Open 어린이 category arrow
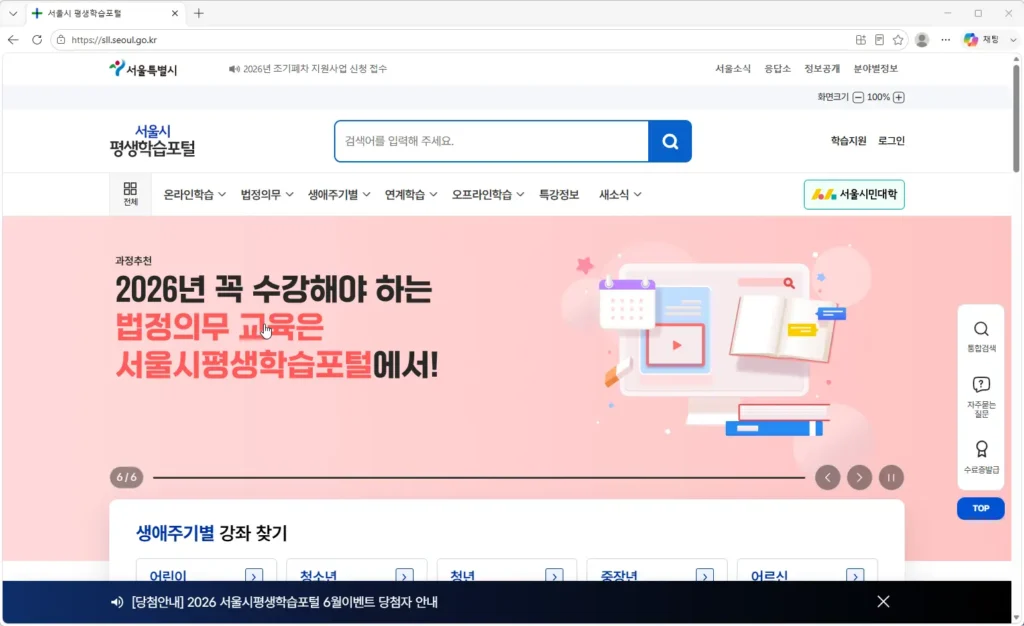Screen dimensions: 1024x626 254,576
